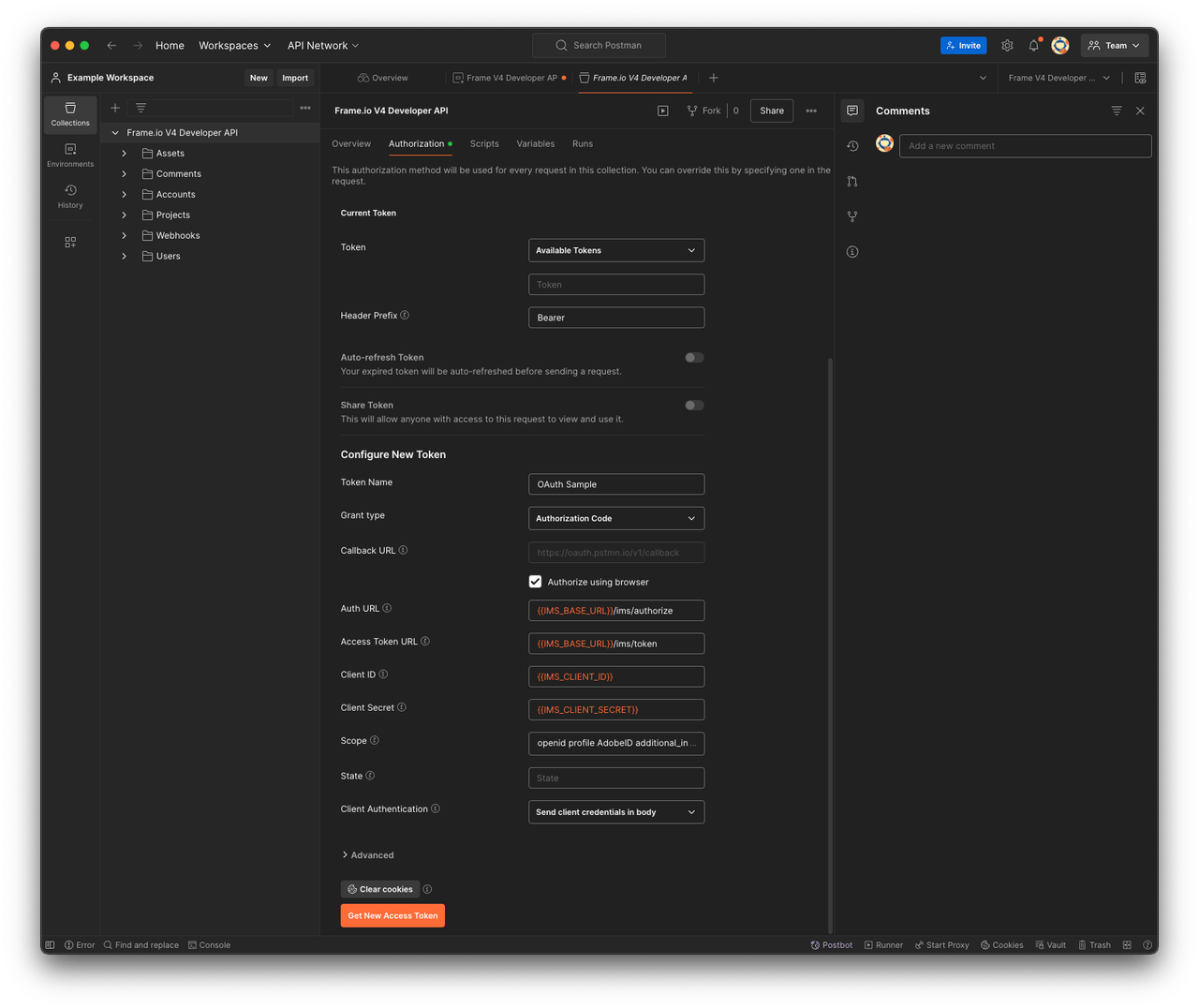The height and width of the screenshot is (1008, 1199).
Task: Open the forks icon in right sidebar
Action: point(852,216)
